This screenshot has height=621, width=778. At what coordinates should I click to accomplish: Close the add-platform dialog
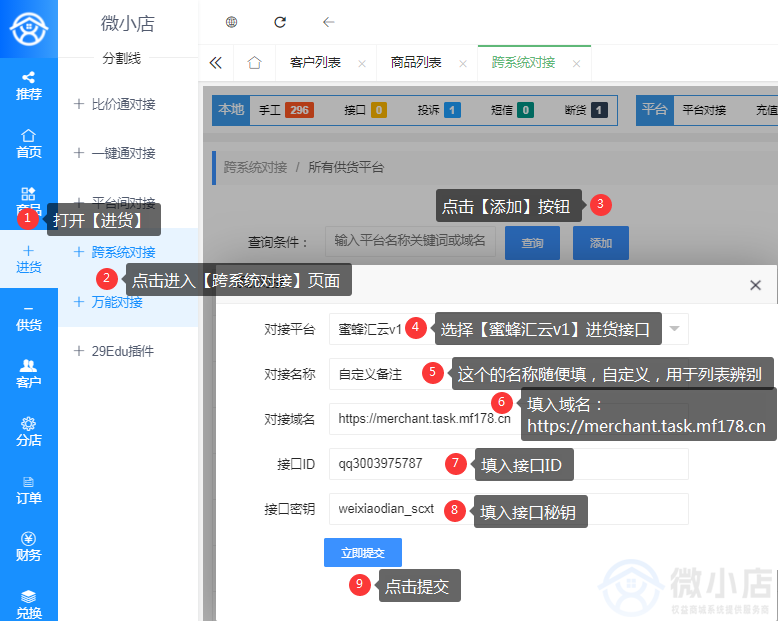(x=755, y=285)
